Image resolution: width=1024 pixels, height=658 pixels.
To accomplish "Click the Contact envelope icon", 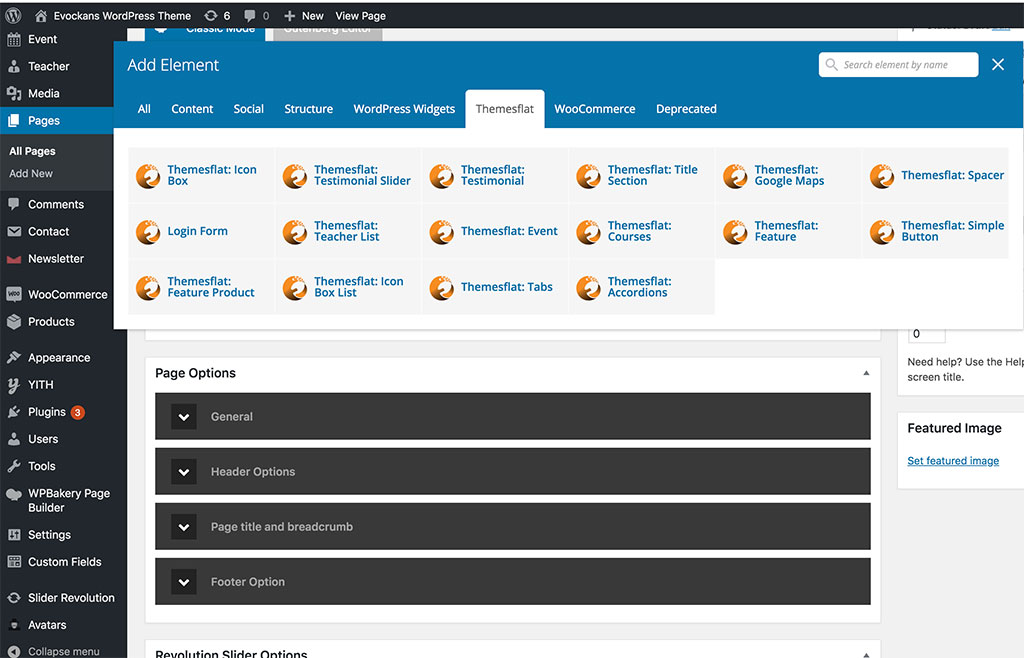I will click(x=14, y=232).
